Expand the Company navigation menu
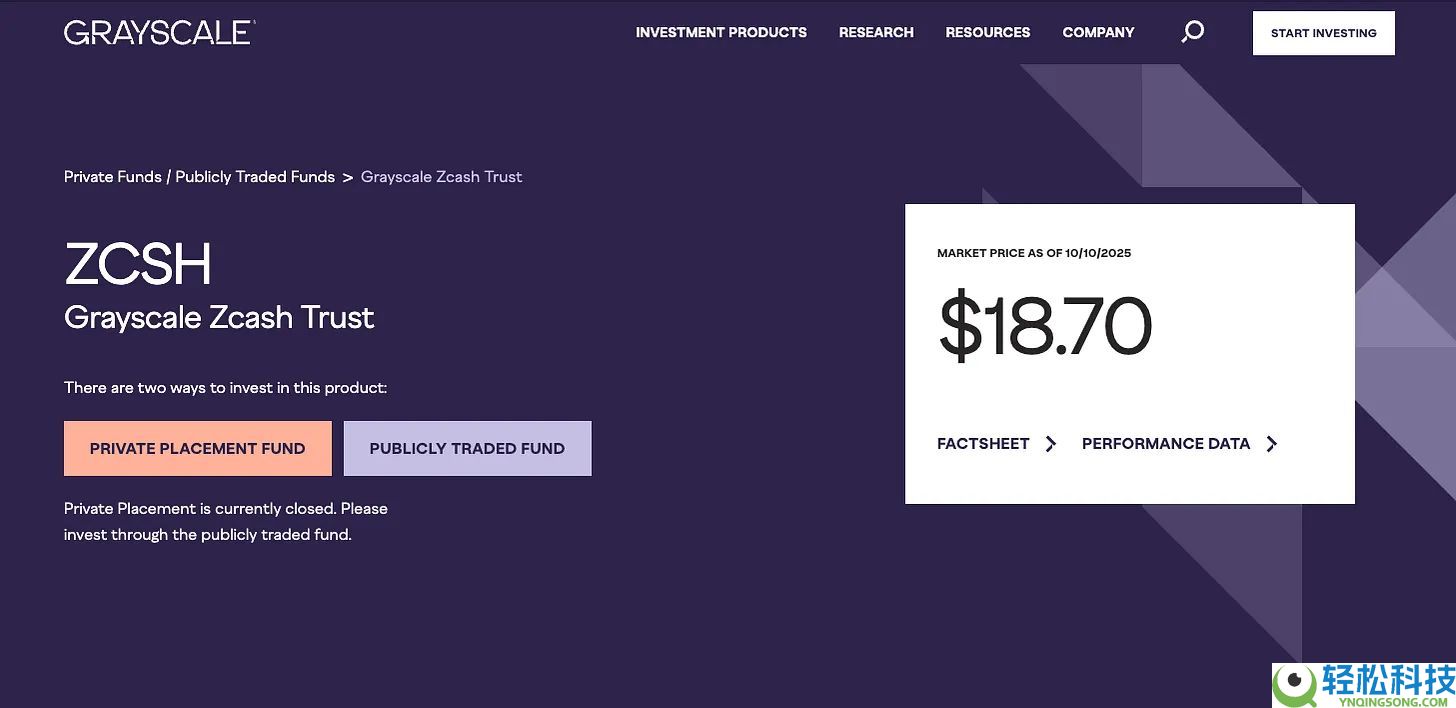 [x=1098, y=32]
